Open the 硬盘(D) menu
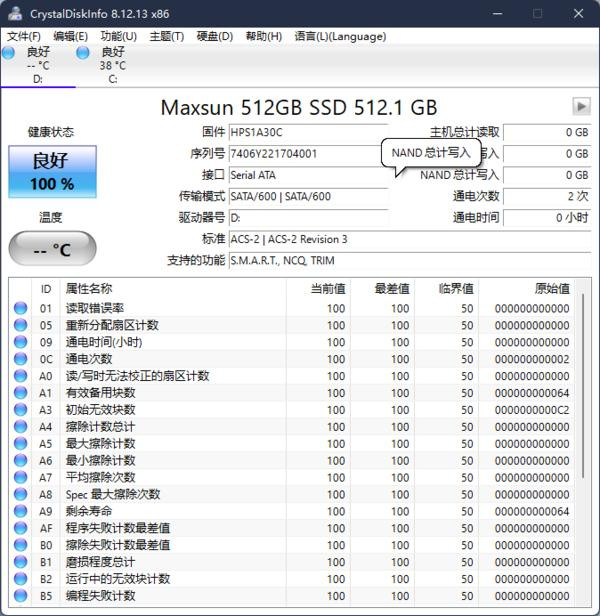 click(x=214, y=36)
